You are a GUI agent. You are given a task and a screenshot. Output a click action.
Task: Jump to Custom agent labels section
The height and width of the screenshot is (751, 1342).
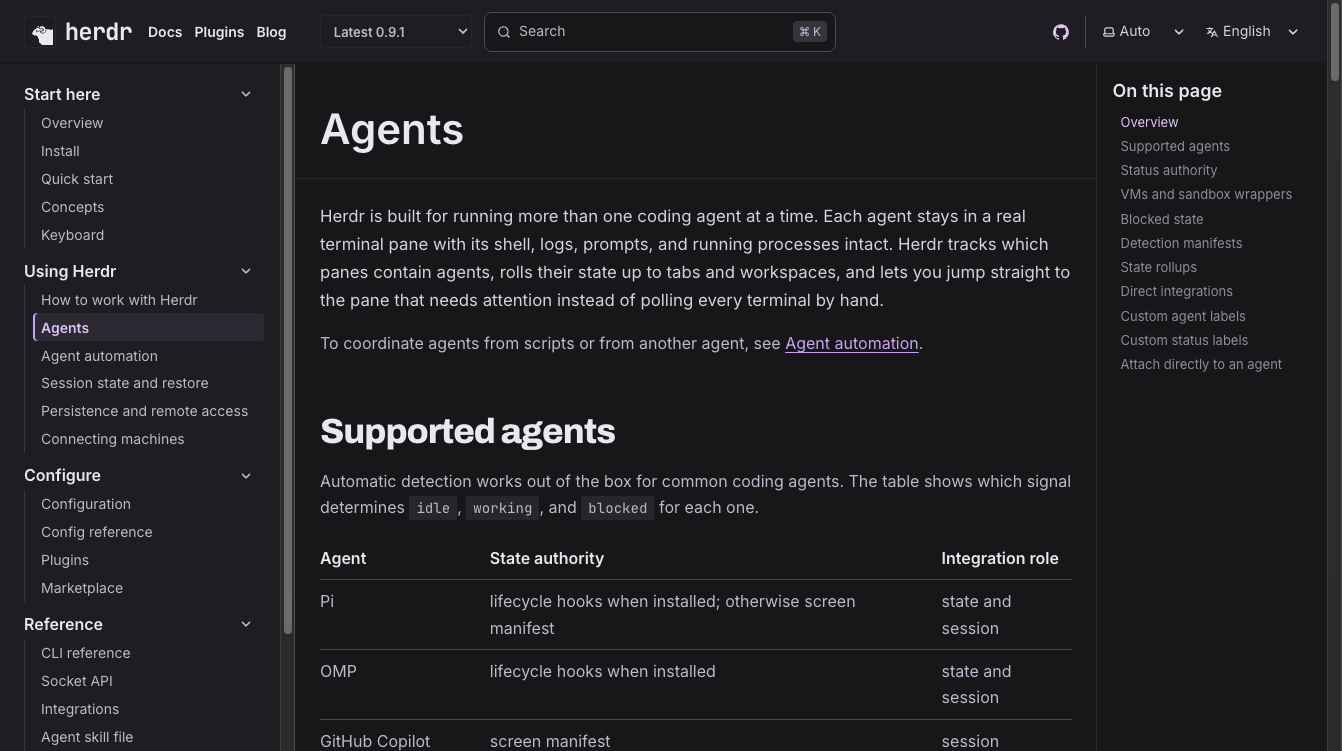pyautogui.click(x=1183, y=316)
